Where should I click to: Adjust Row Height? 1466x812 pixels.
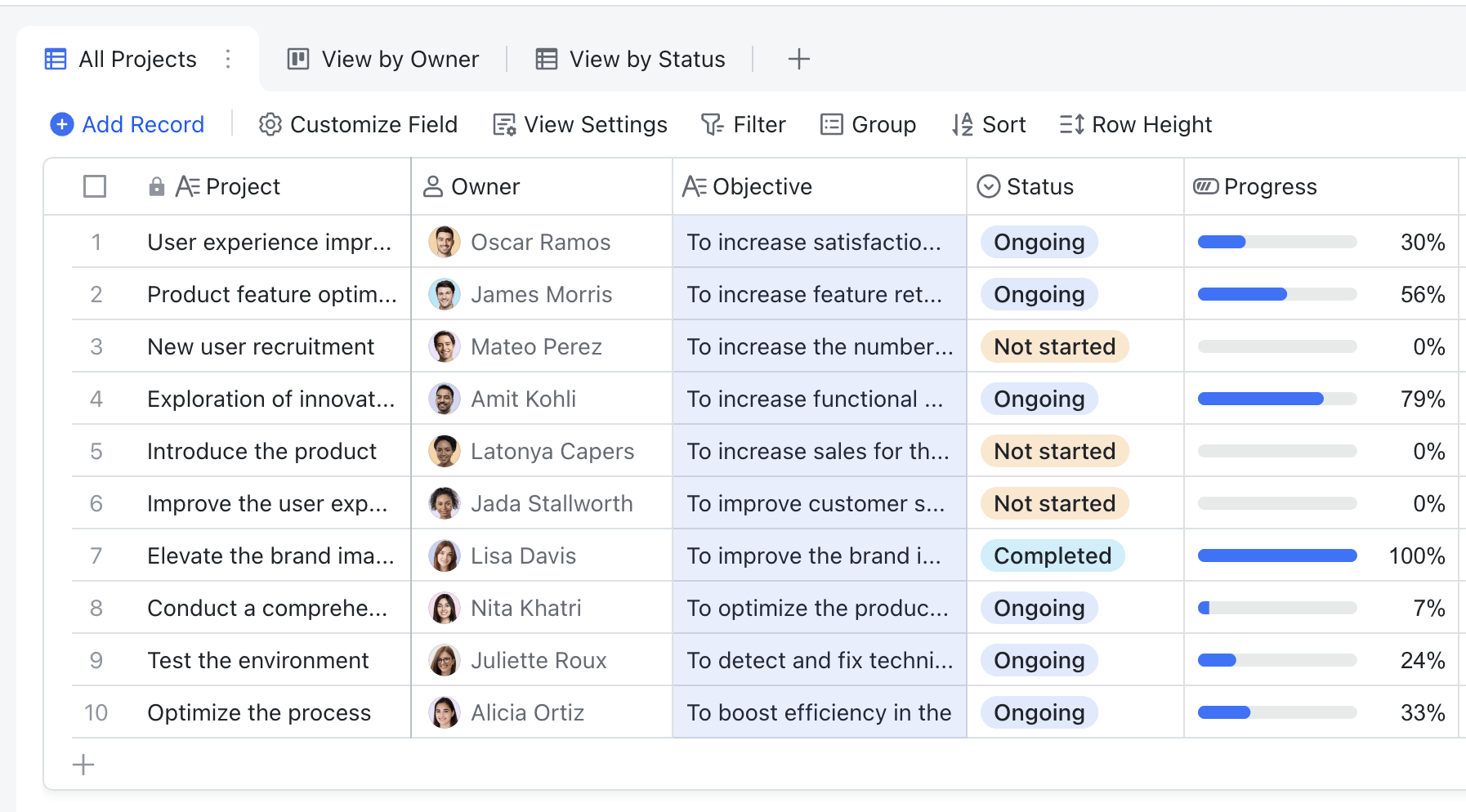1135,124
